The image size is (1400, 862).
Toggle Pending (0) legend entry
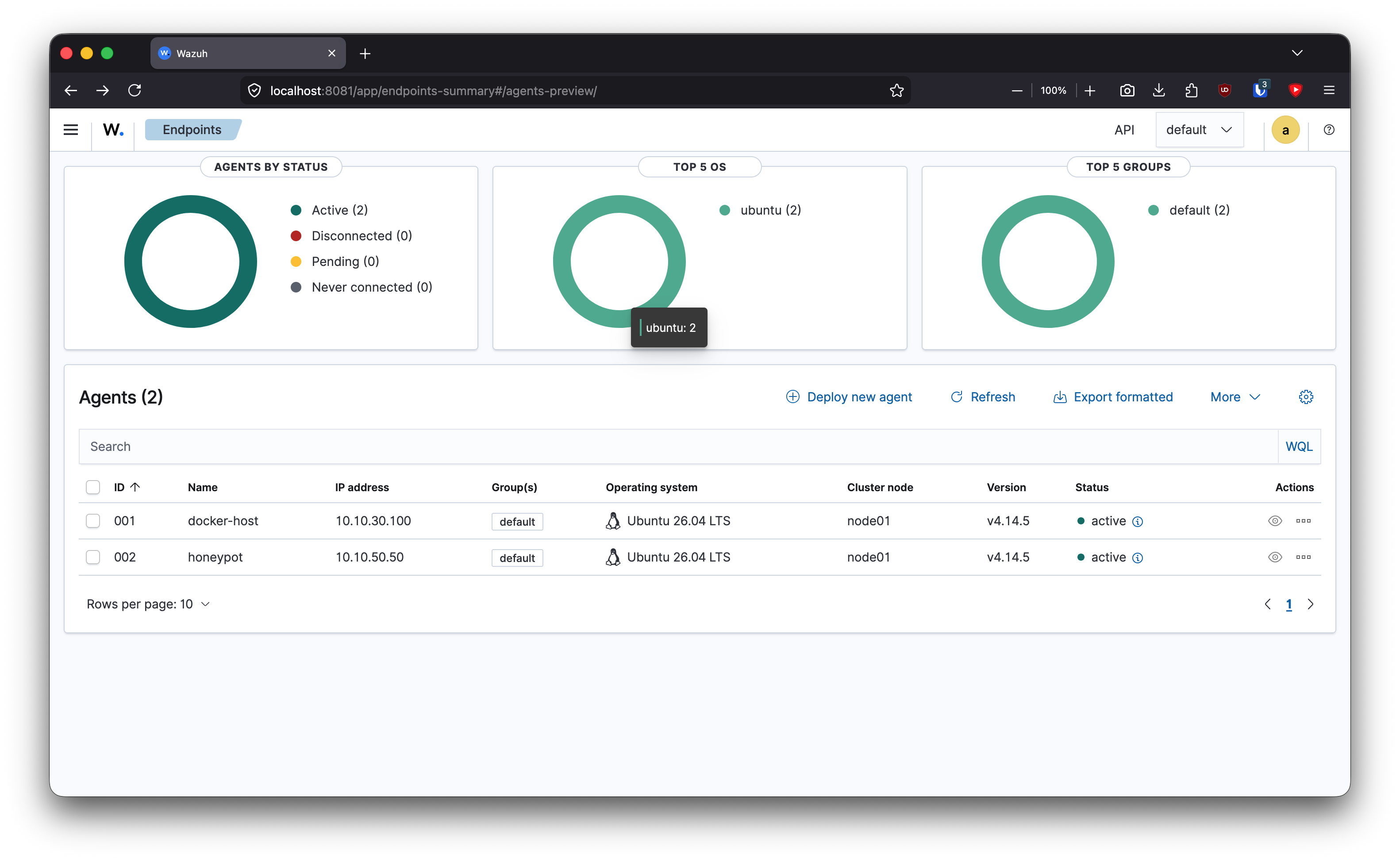click(335, 262)
